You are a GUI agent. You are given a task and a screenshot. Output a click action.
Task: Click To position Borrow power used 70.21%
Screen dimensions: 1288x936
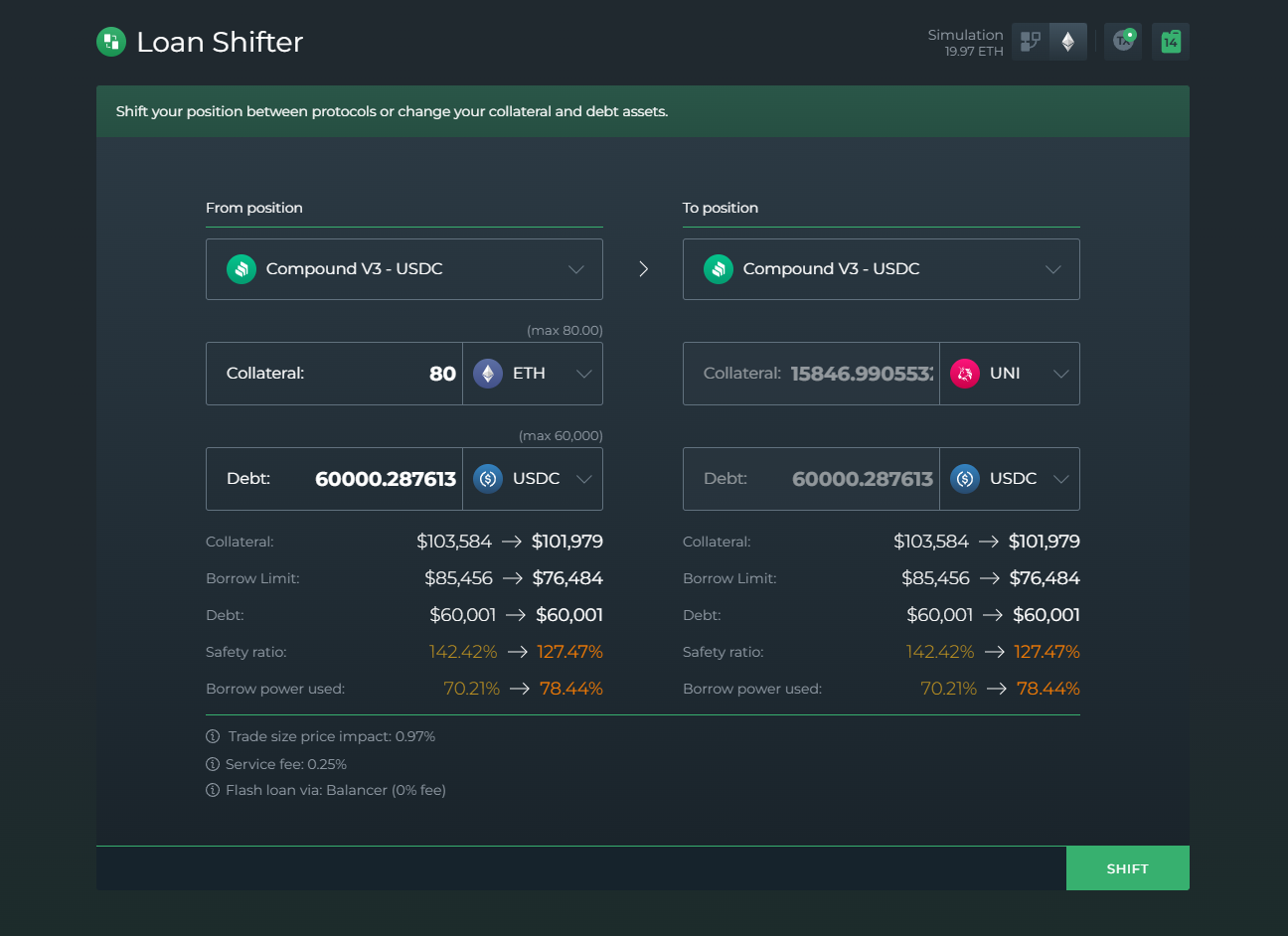[949, 689]
